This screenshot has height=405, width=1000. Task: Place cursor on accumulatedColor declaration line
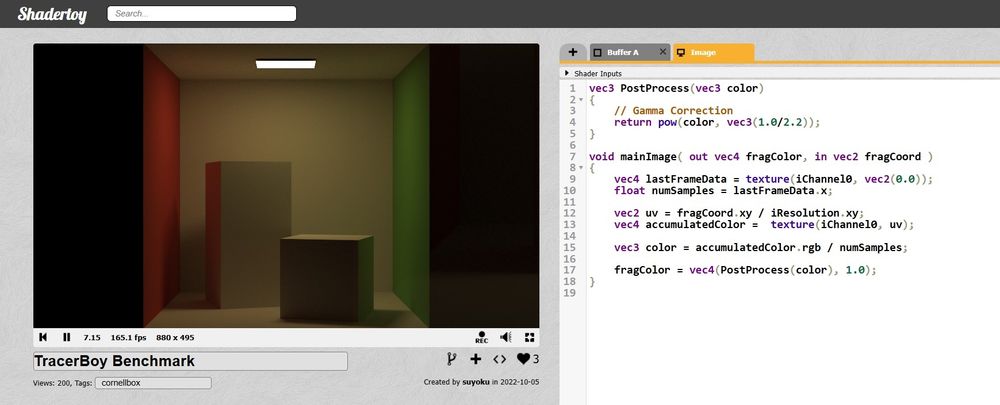pos(764,225)
